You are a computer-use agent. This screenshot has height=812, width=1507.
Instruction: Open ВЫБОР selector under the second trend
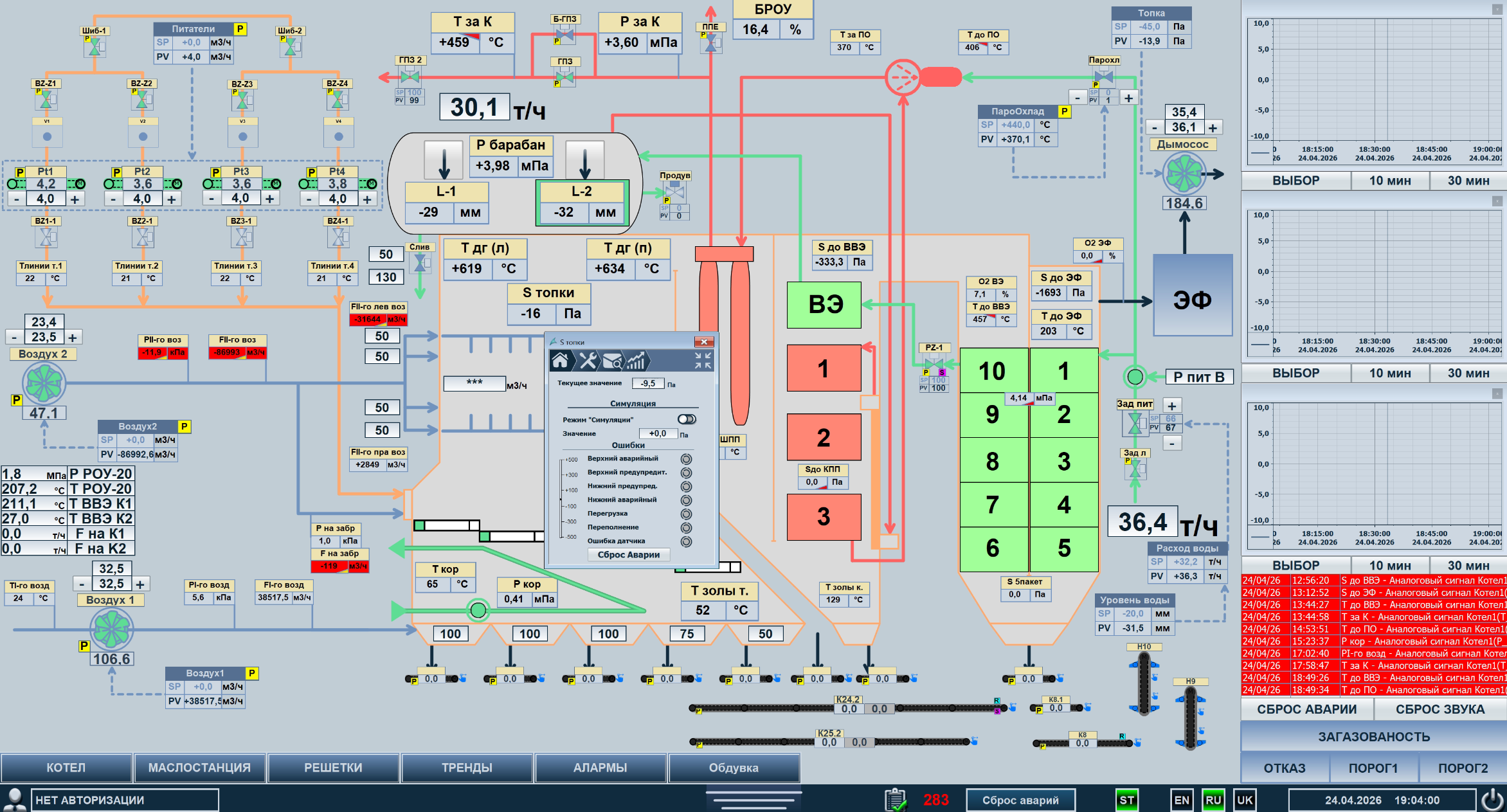click(1295, 373)
